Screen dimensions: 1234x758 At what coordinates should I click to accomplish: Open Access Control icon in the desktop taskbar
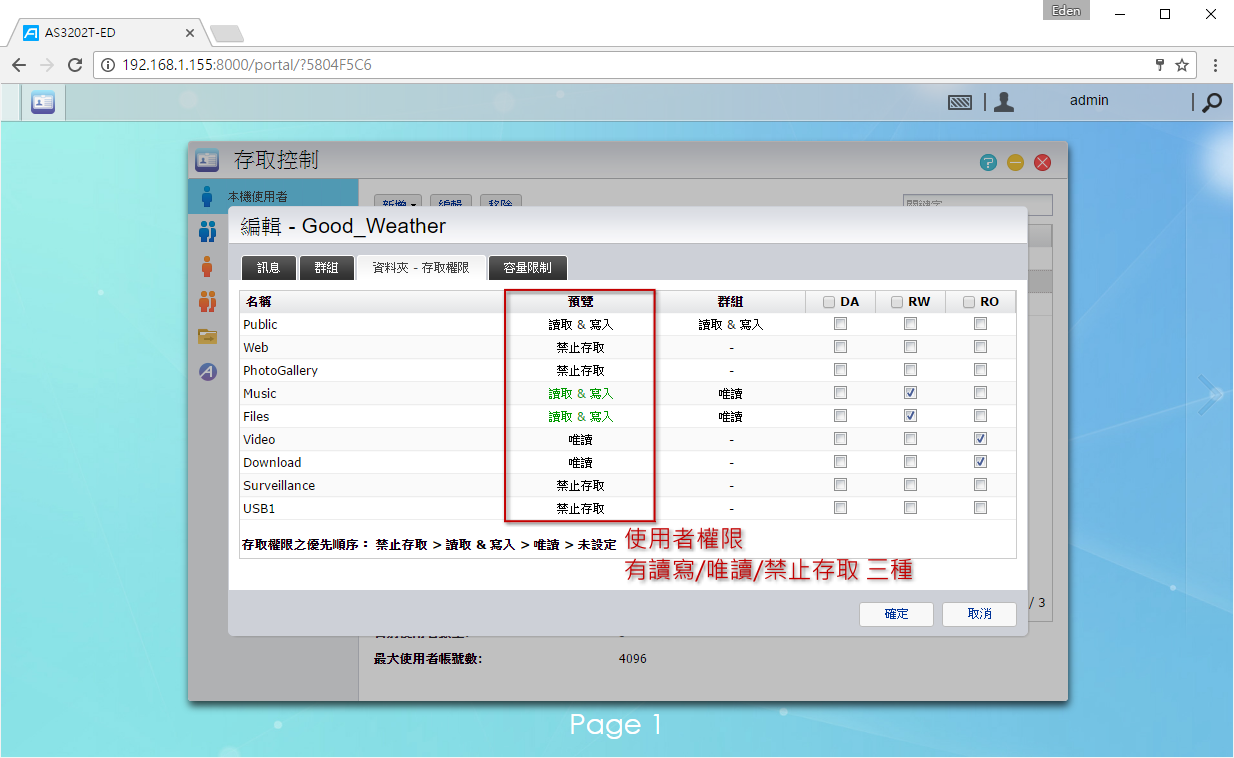pyautogui.click(x=43, y=102)
